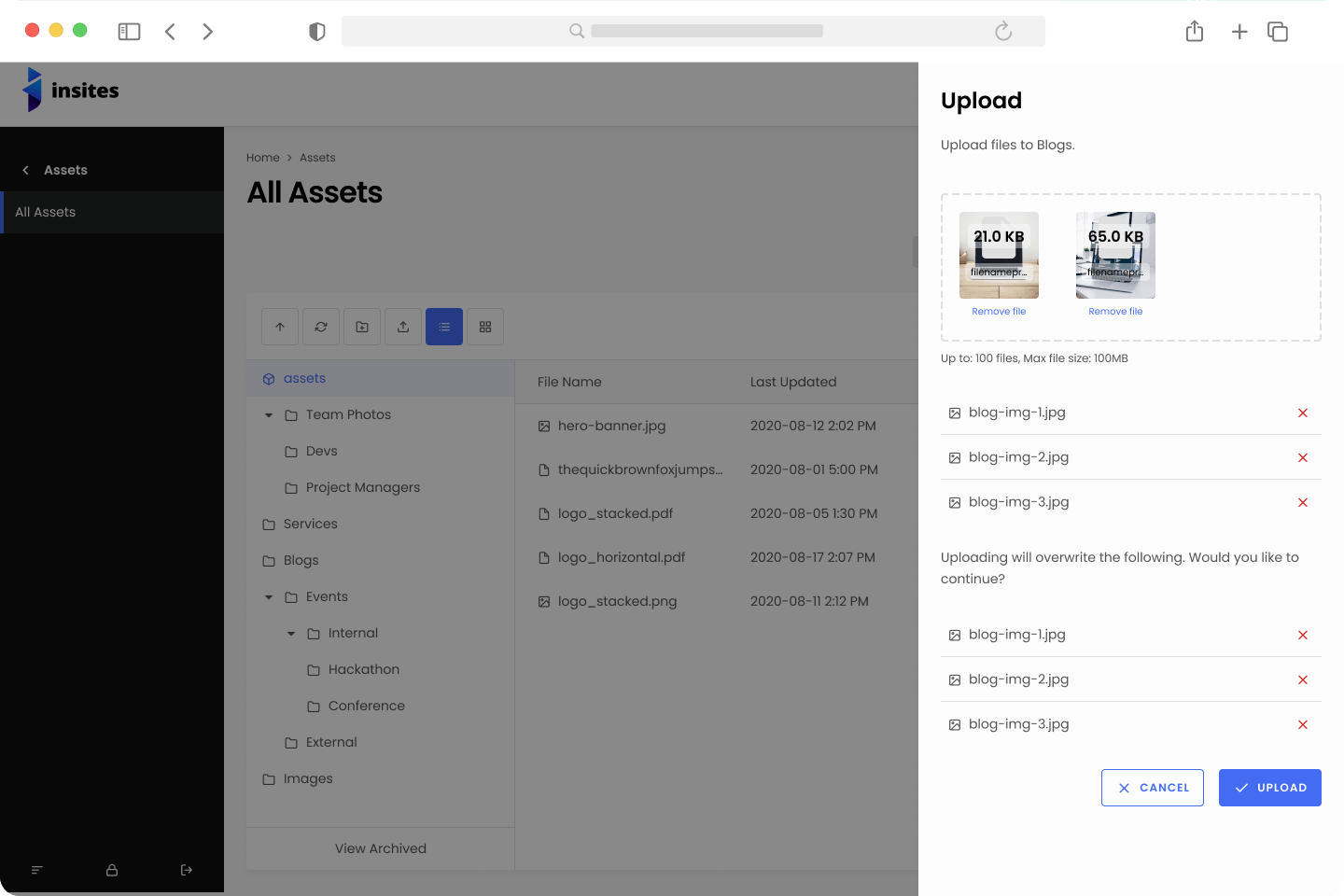Toggle the Safari sidebar panel

[x=129, y=31]
